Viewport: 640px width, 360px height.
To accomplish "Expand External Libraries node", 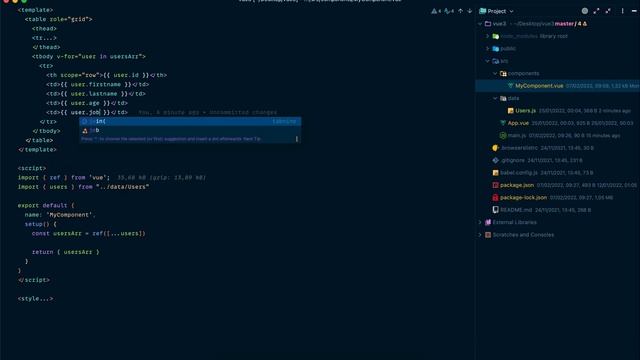I will 480,222.
